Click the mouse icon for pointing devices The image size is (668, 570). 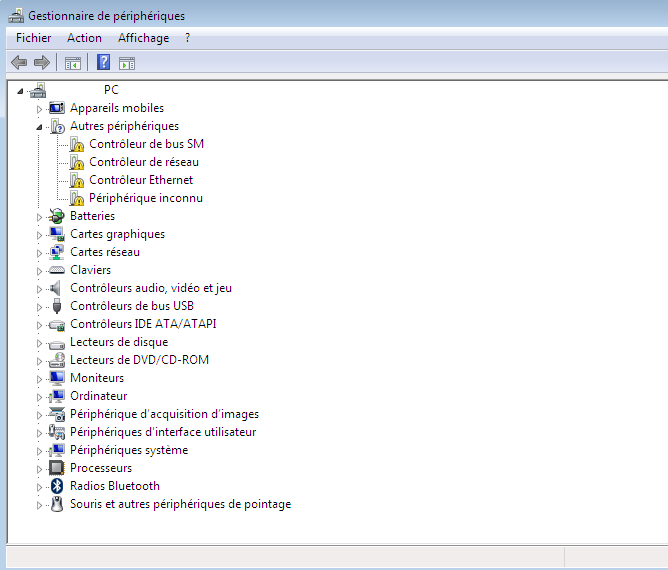(x=57, y=504)
